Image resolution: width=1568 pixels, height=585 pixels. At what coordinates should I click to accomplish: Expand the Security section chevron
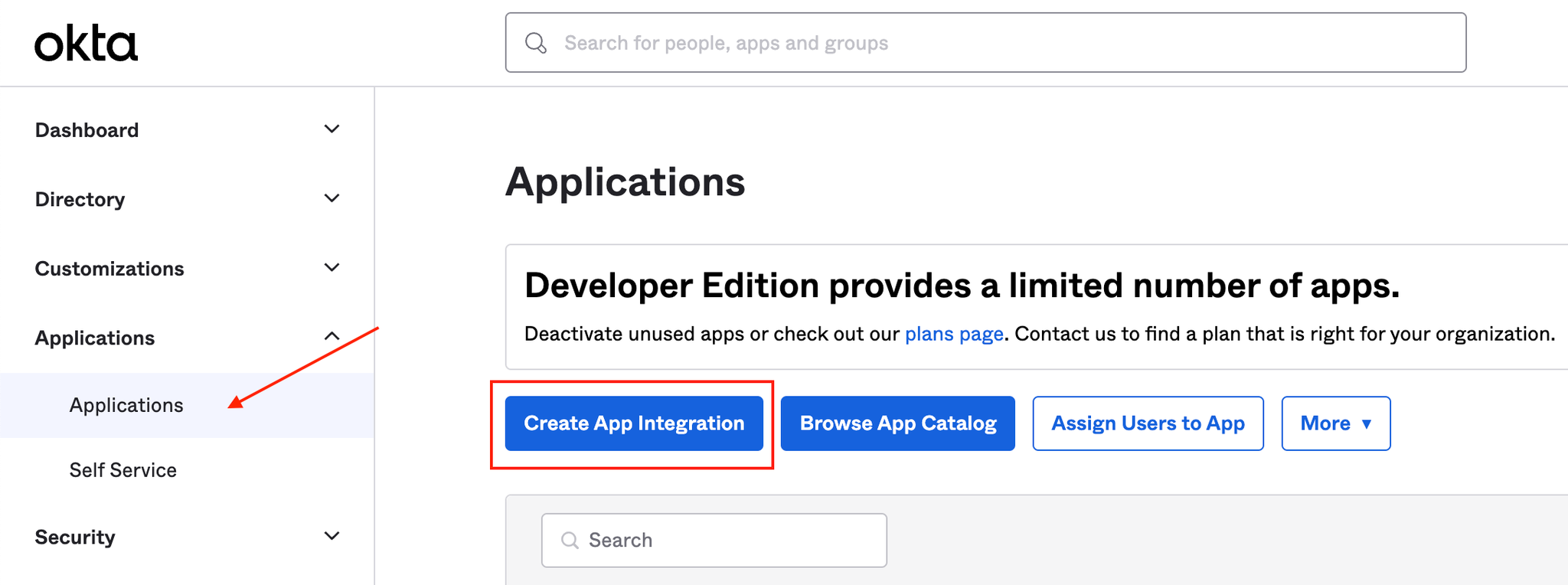point(332,536)
